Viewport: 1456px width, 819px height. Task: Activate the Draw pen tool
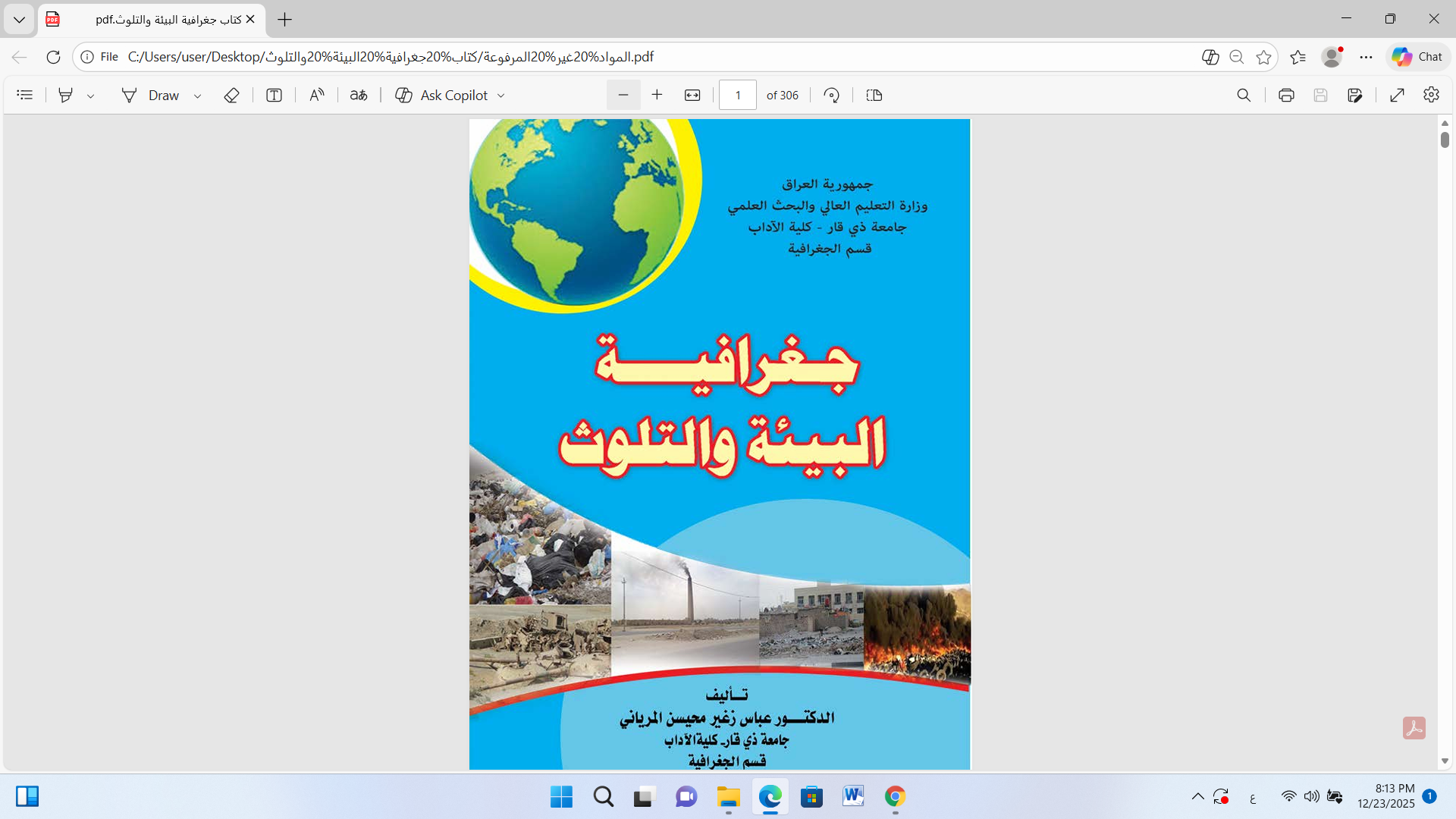click(150, 95)
